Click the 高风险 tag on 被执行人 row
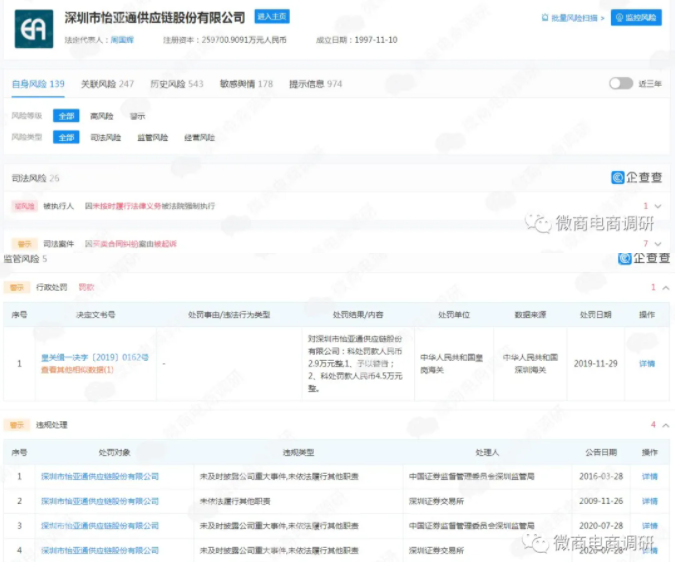The width and height of the screenshot is (675, 562). pos(25,206)
